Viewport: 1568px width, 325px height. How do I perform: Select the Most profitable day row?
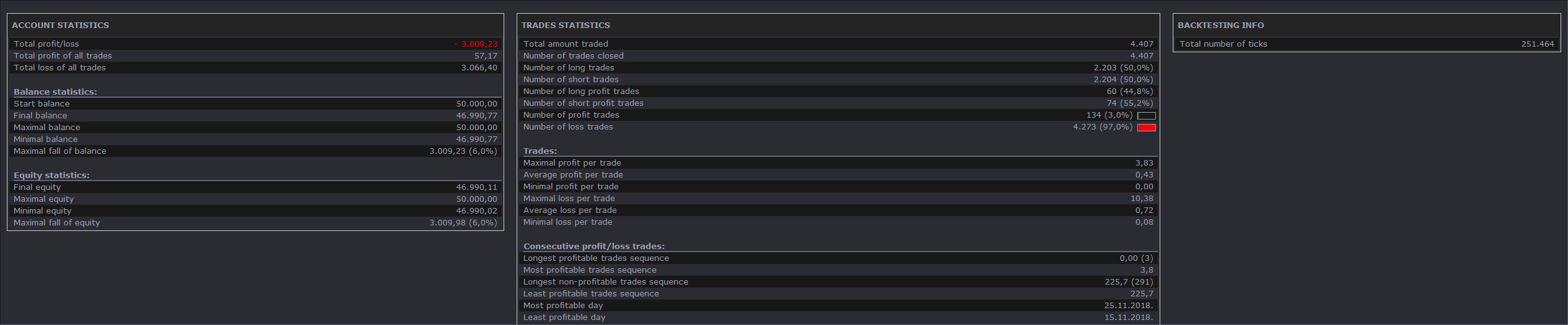[838, 306]
